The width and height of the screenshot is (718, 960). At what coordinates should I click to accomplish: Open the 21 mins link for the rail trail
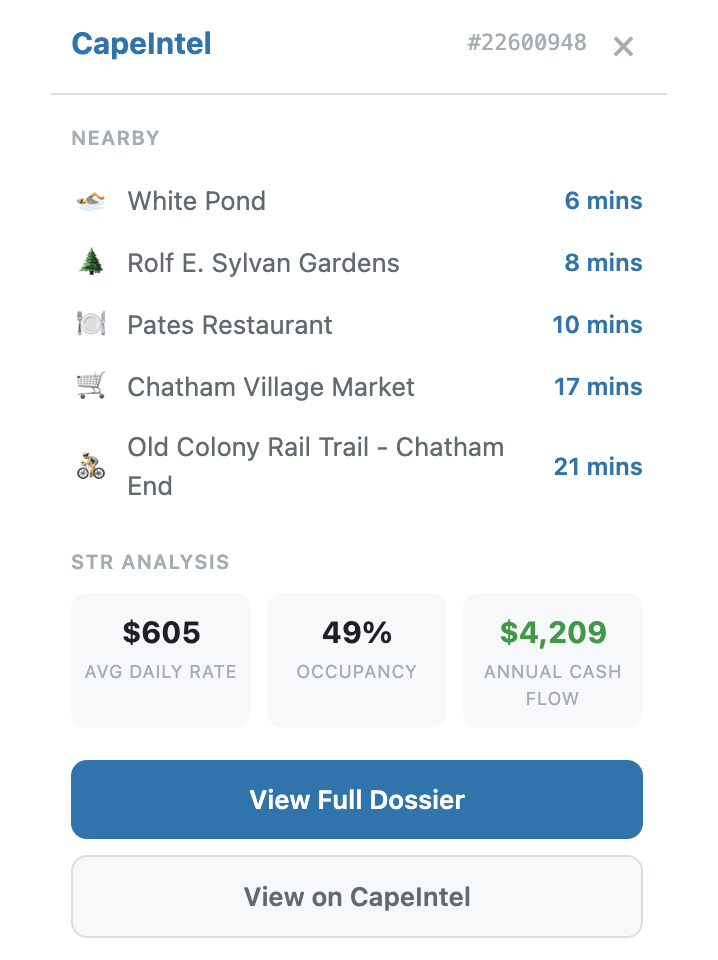point(598,467)
